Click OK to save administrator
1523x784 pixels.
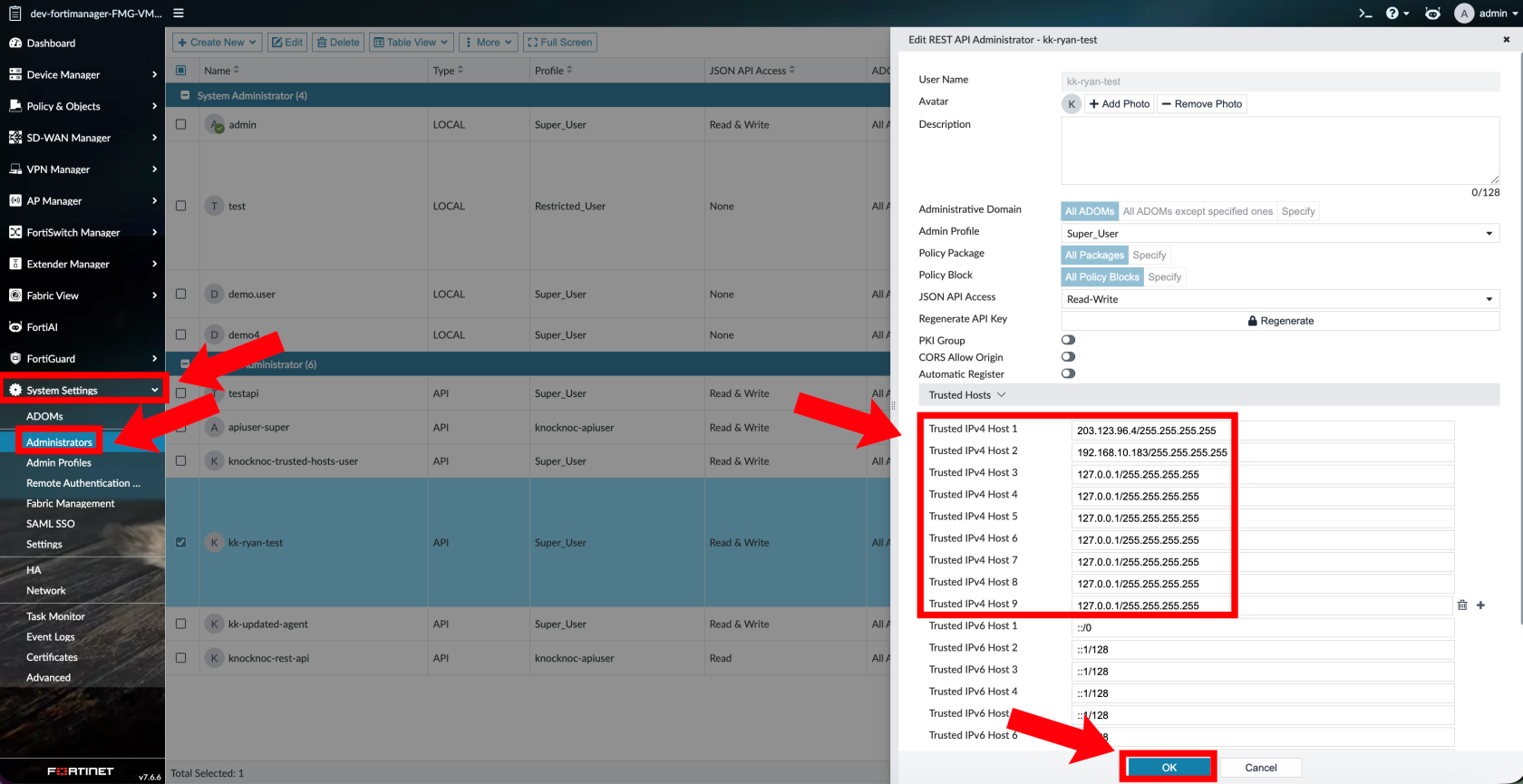[1169, 767]
